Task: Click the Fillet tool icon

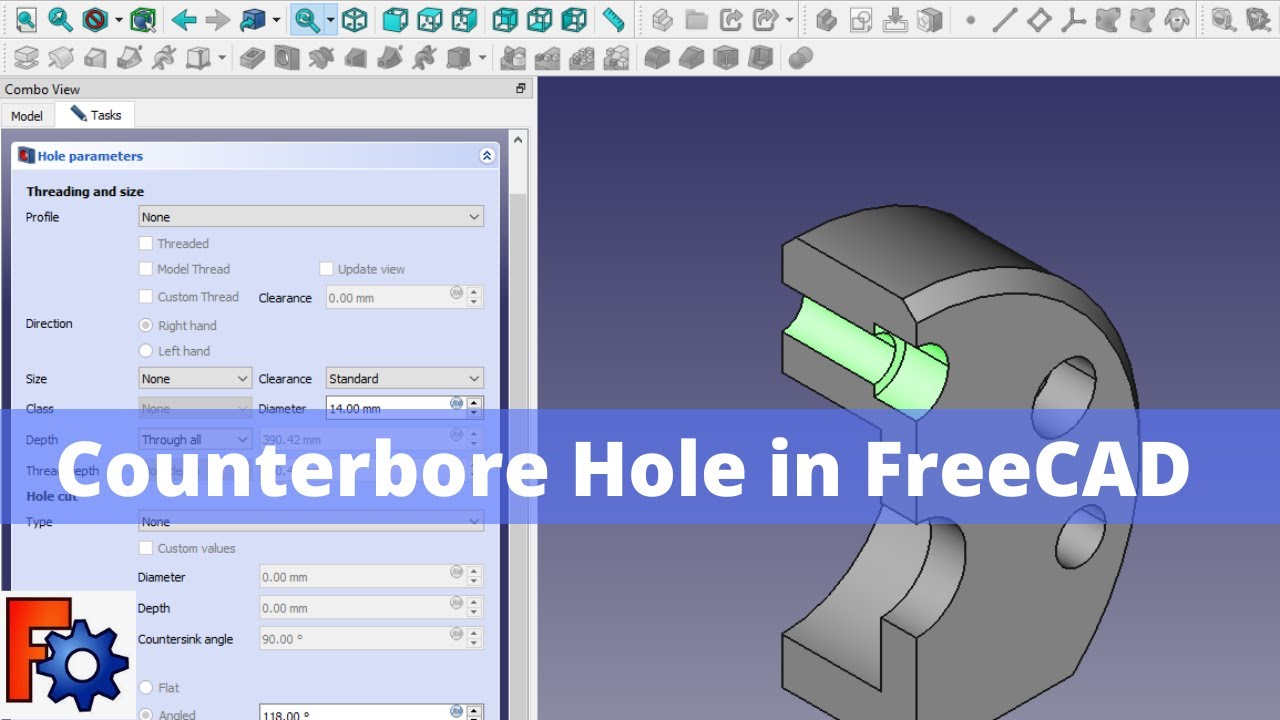Action: (x=657, y=58)
